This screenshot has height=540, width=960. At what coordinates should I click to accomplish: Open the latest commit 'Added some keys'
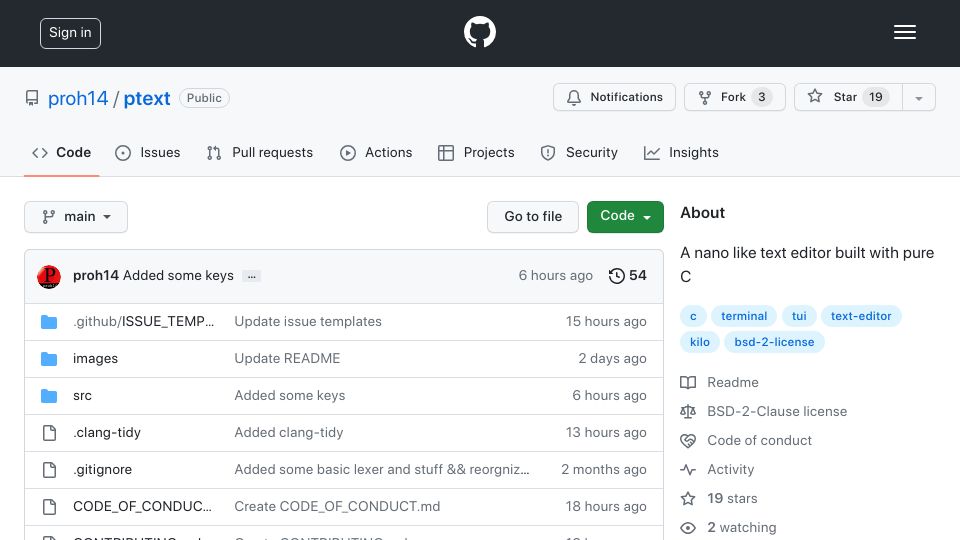click(178, 276)
